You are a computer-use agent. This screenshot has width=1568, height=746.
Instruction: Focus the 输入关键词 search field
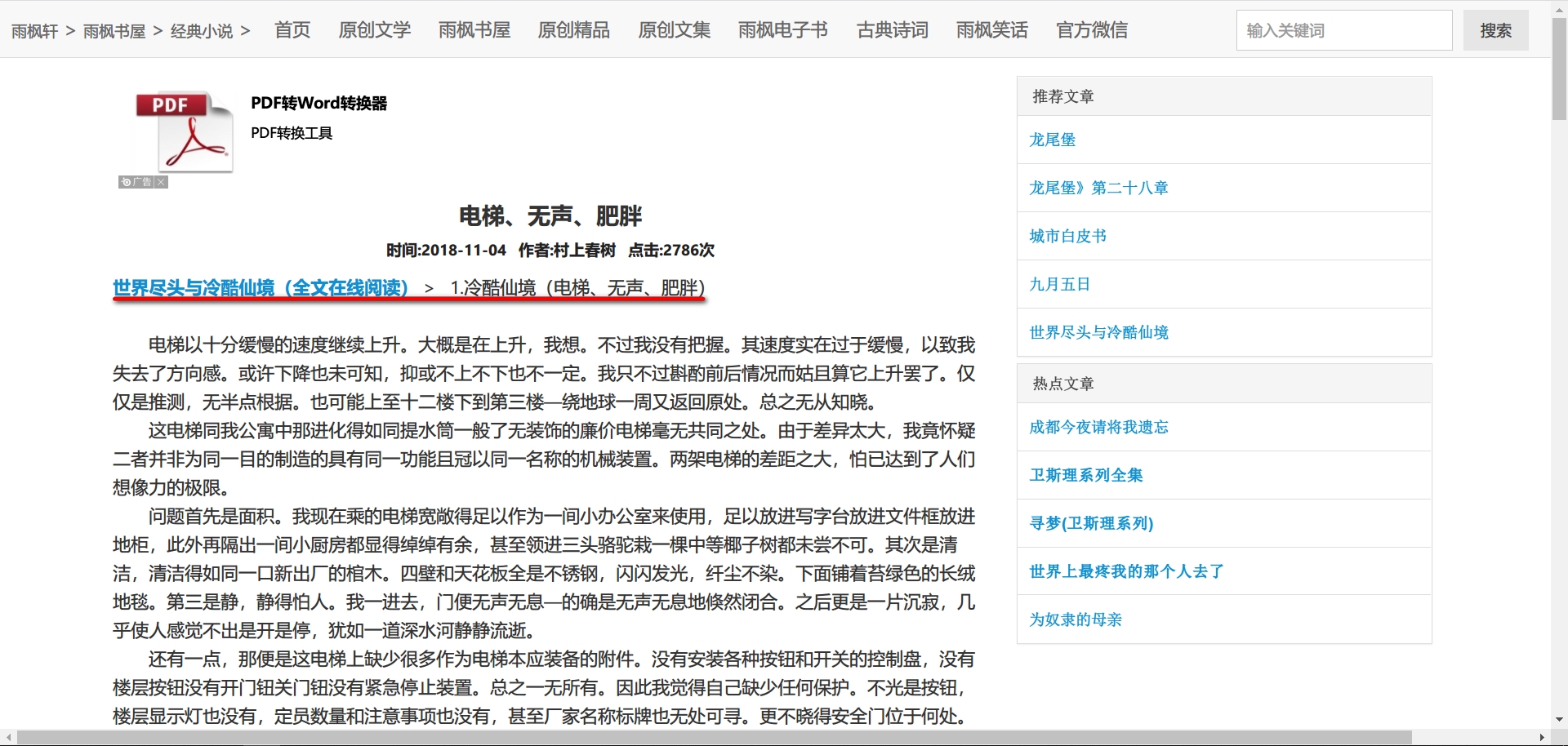pyautogui.click(x=1343, y=30)
